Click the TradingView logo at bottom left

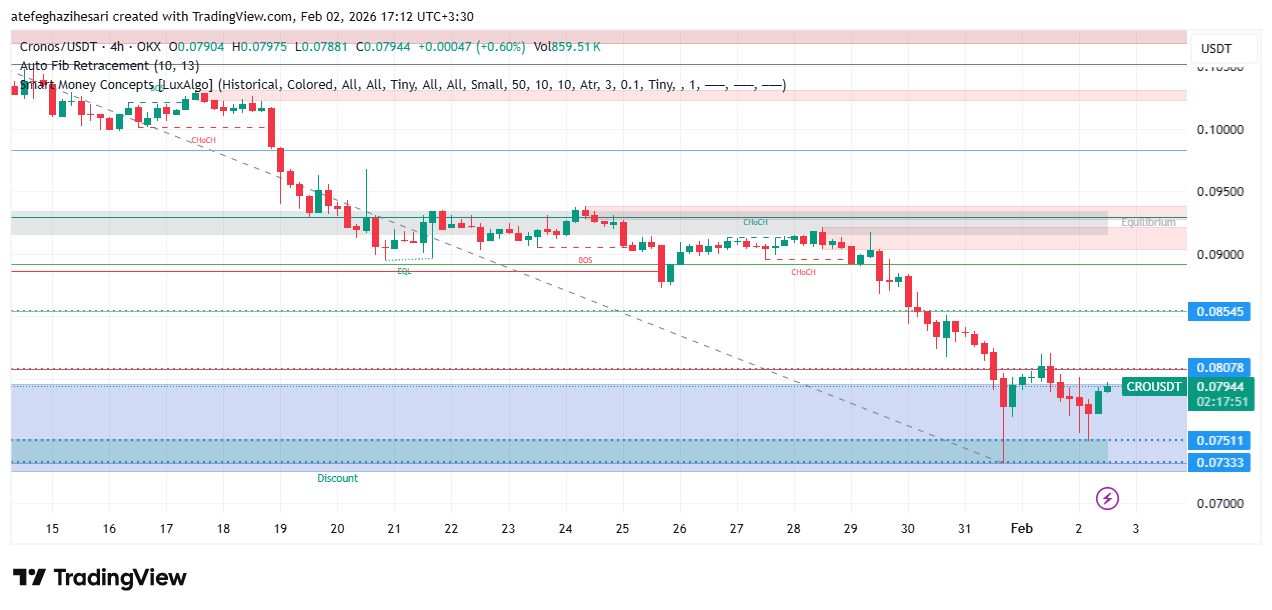coord(100,578)
